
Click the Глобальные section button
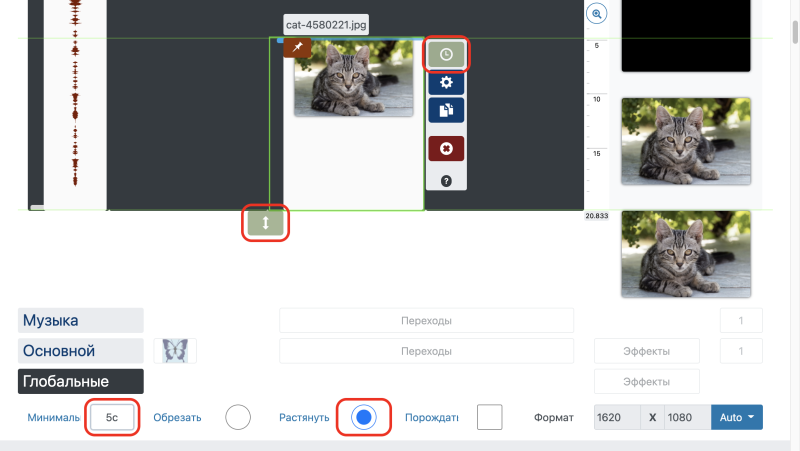81,382
